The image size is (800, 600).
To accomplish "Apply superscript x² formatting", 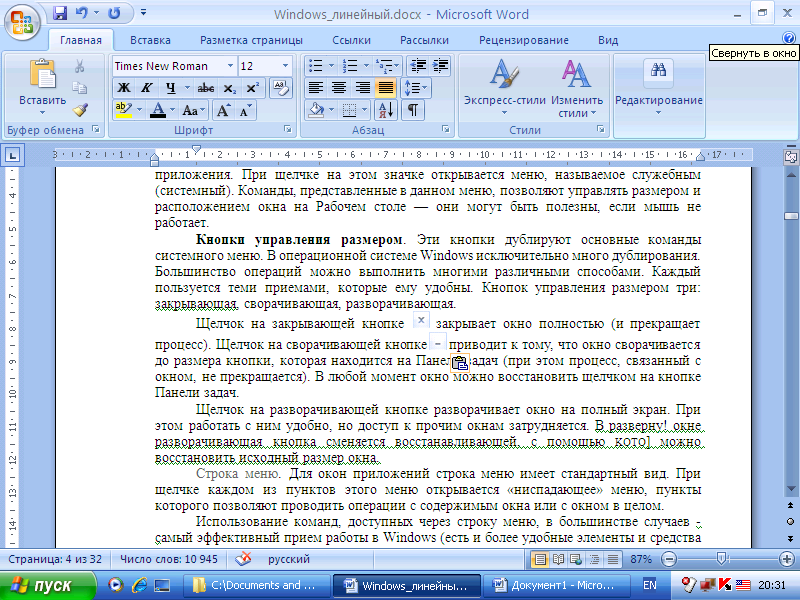I will [x=253, y=88].
